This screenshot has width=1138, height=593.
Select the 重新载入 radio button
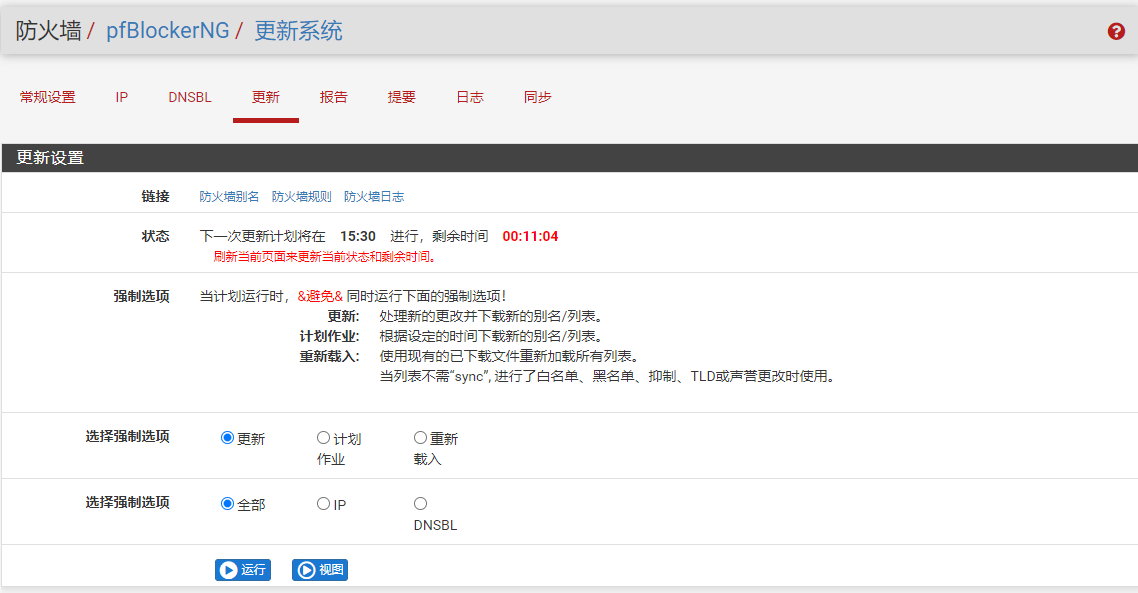click(420, 438)
